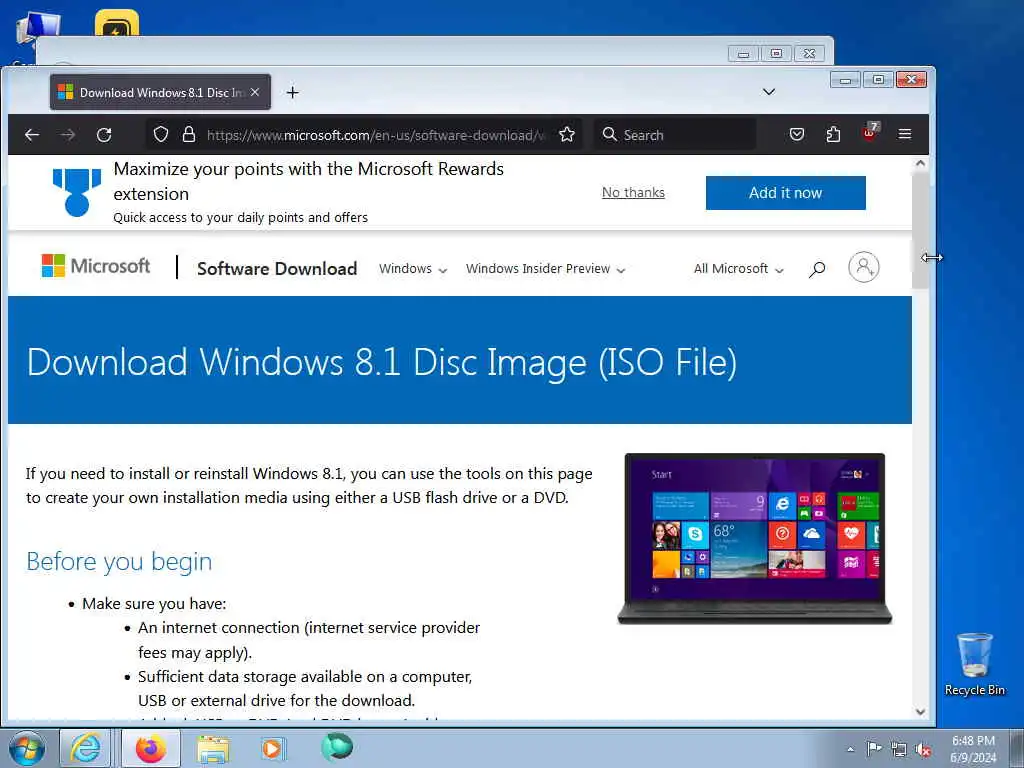Go back with Firefox back arrow

point(31,135)
